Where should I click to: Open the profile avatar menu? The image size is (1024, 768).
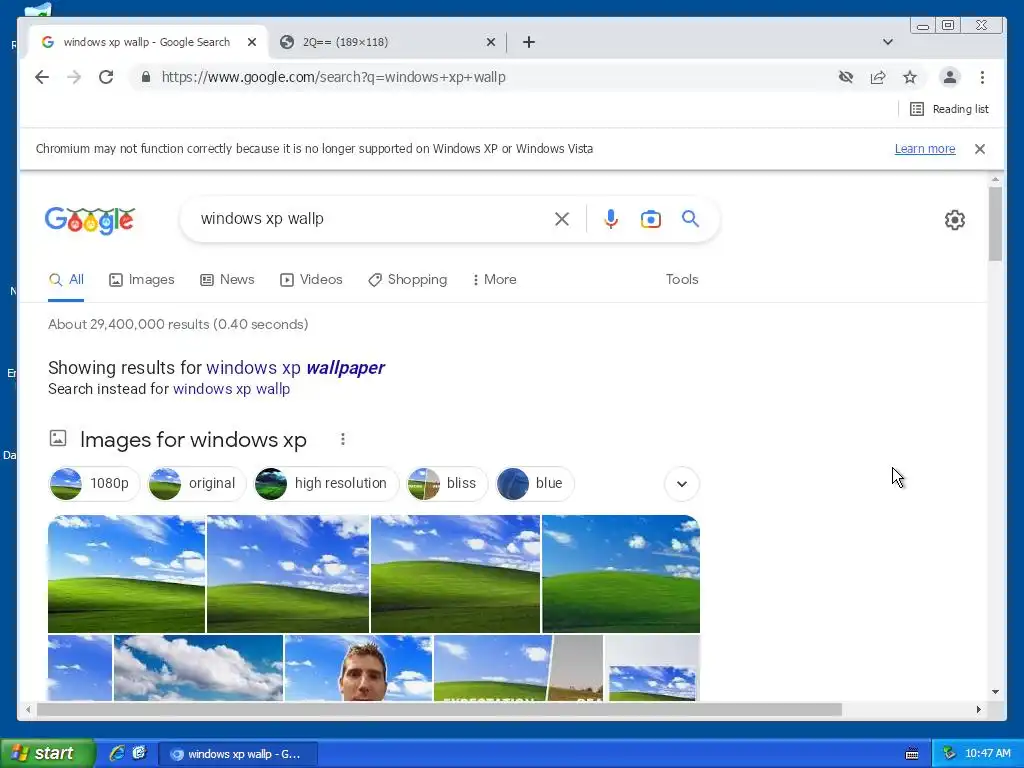tap(950, 77)
